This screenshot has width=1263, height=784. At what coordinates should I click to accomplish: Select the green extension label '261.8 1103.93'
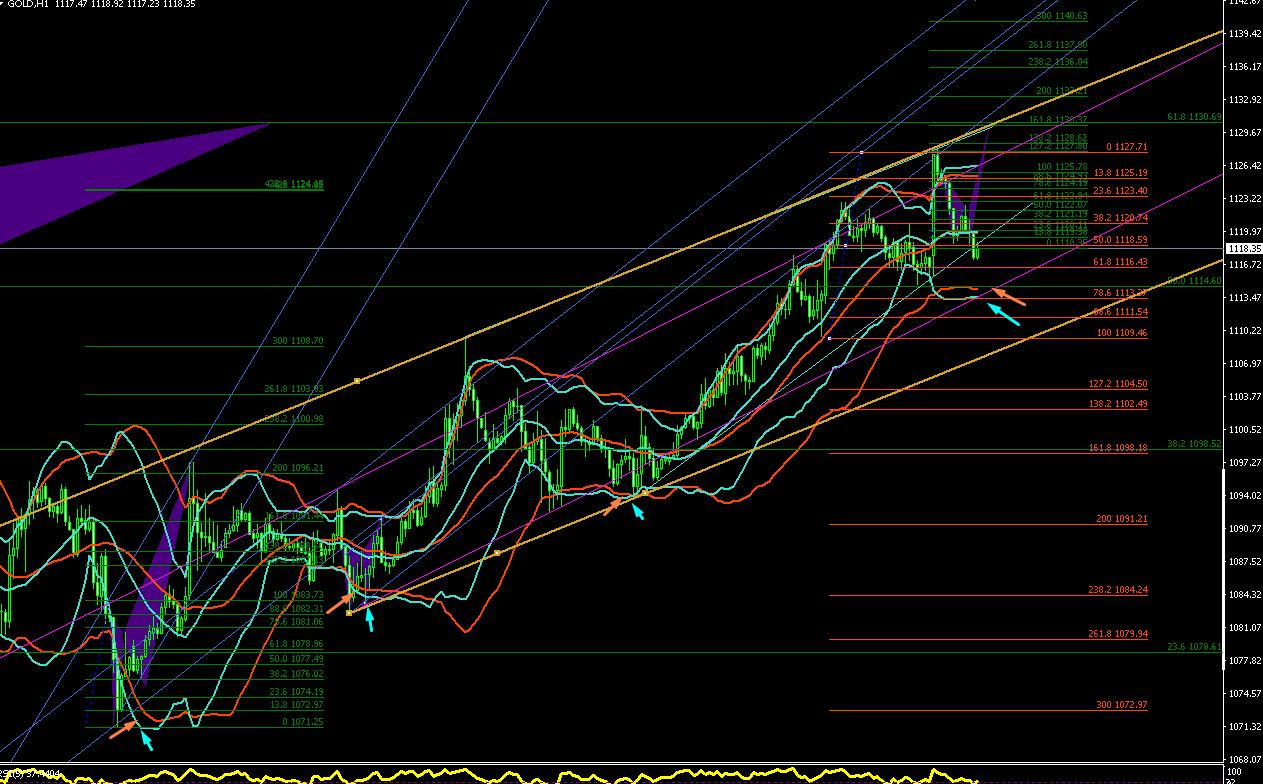point(294,389)
